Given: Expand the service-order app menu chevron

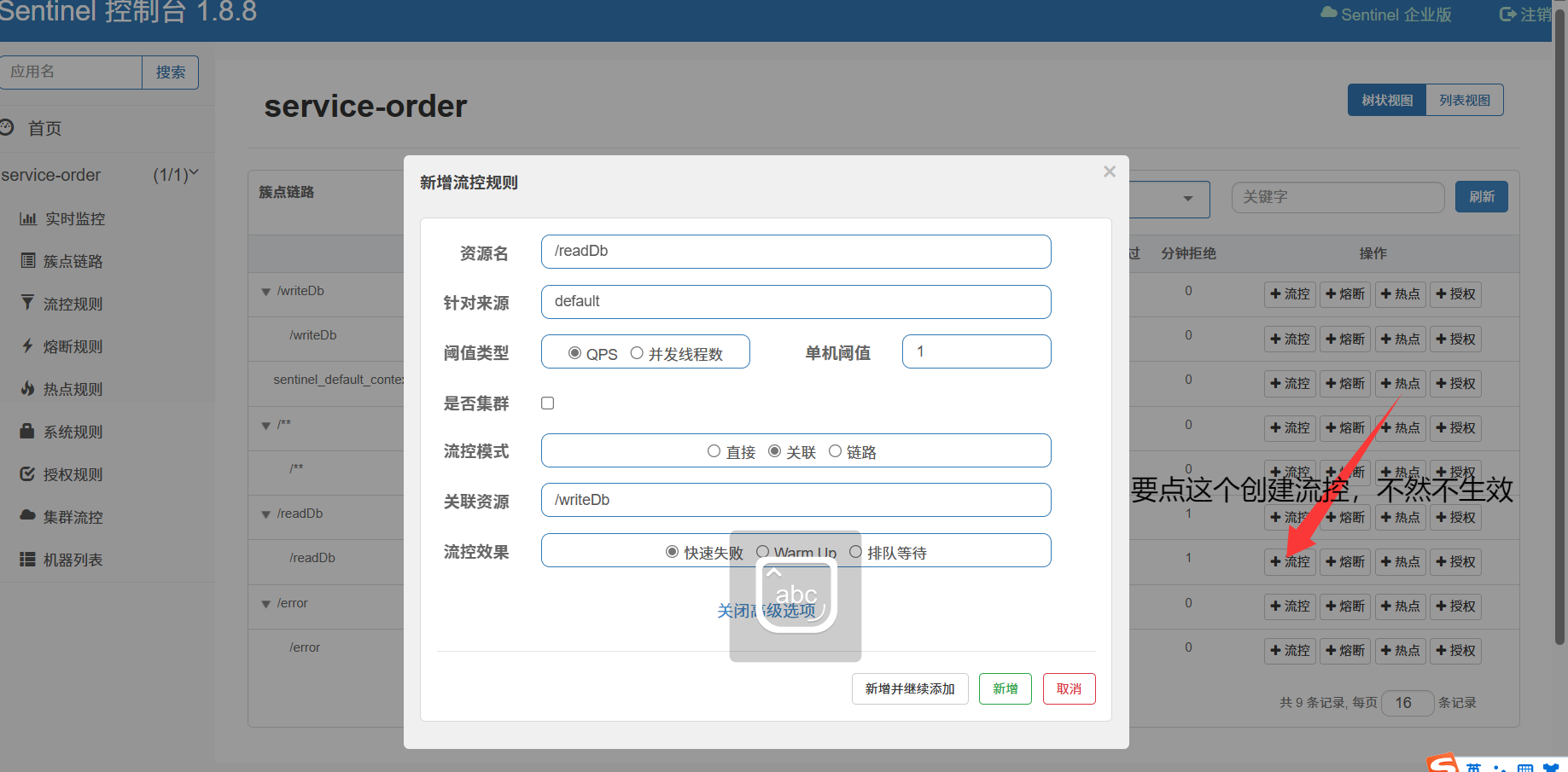Looking at the screenshot, I should coord(194,173).
